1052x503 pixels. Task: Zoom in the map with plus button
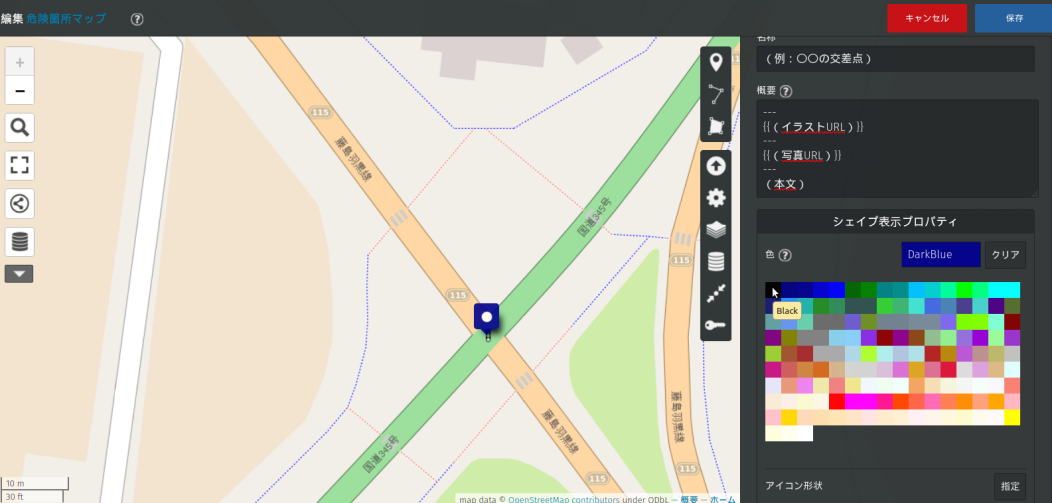tap(20, 62)
